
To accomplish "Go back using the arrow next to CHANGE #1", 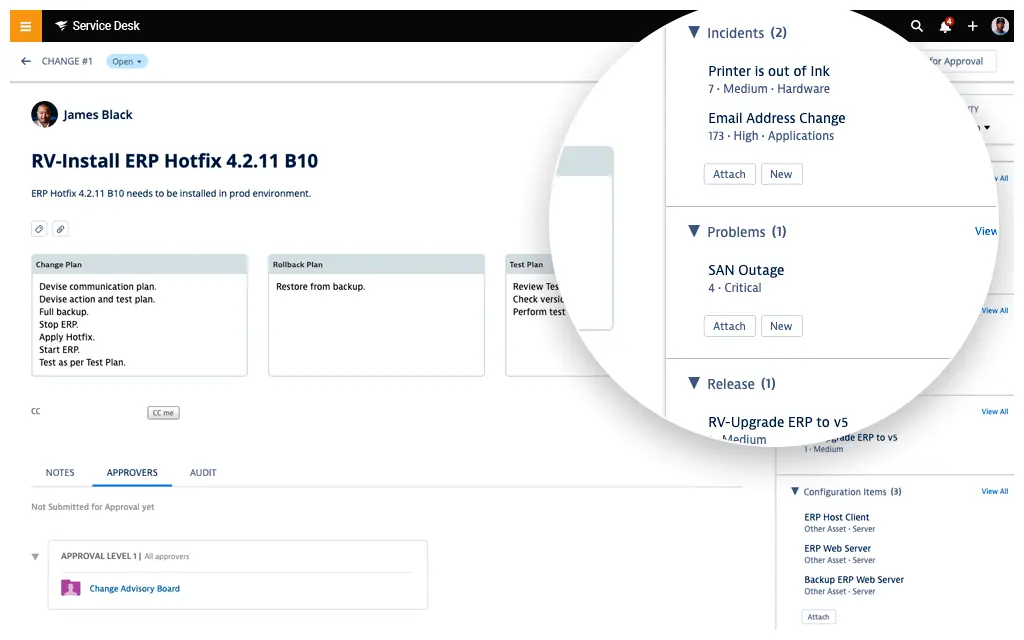I will [x=25, y=61].
